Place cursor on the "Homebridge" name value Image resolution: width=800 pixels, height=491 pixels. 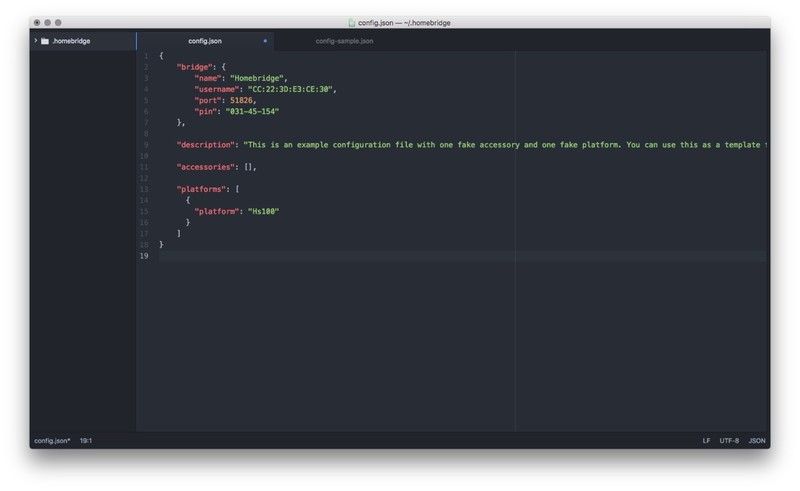click(258, 77)
